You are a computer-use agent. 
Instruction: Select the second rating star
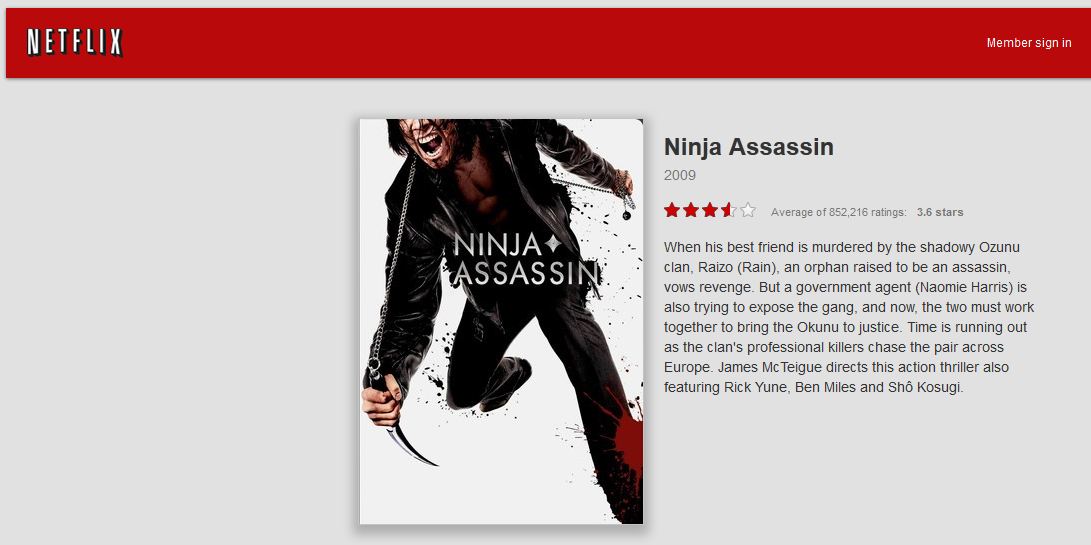690,210
